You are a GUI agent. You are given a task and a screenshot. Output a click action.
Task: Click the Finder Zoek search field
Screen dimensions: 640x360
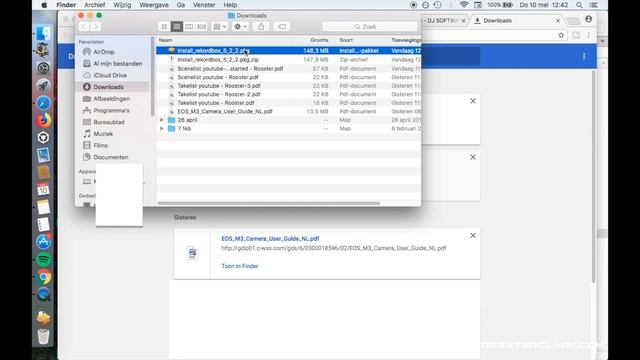click(370, 27)
